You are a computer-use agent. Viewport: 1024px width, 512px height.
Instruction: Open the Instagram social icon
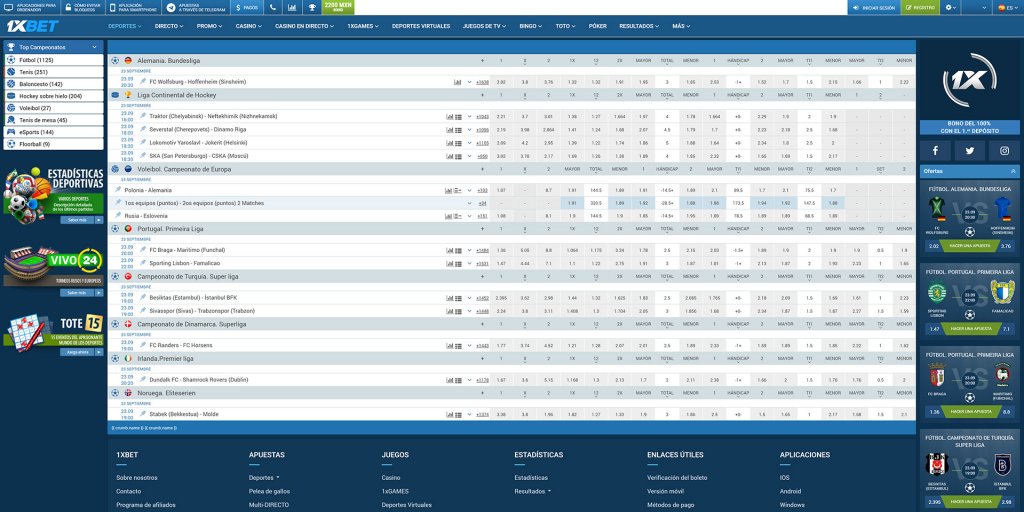tap(1004, 151)
